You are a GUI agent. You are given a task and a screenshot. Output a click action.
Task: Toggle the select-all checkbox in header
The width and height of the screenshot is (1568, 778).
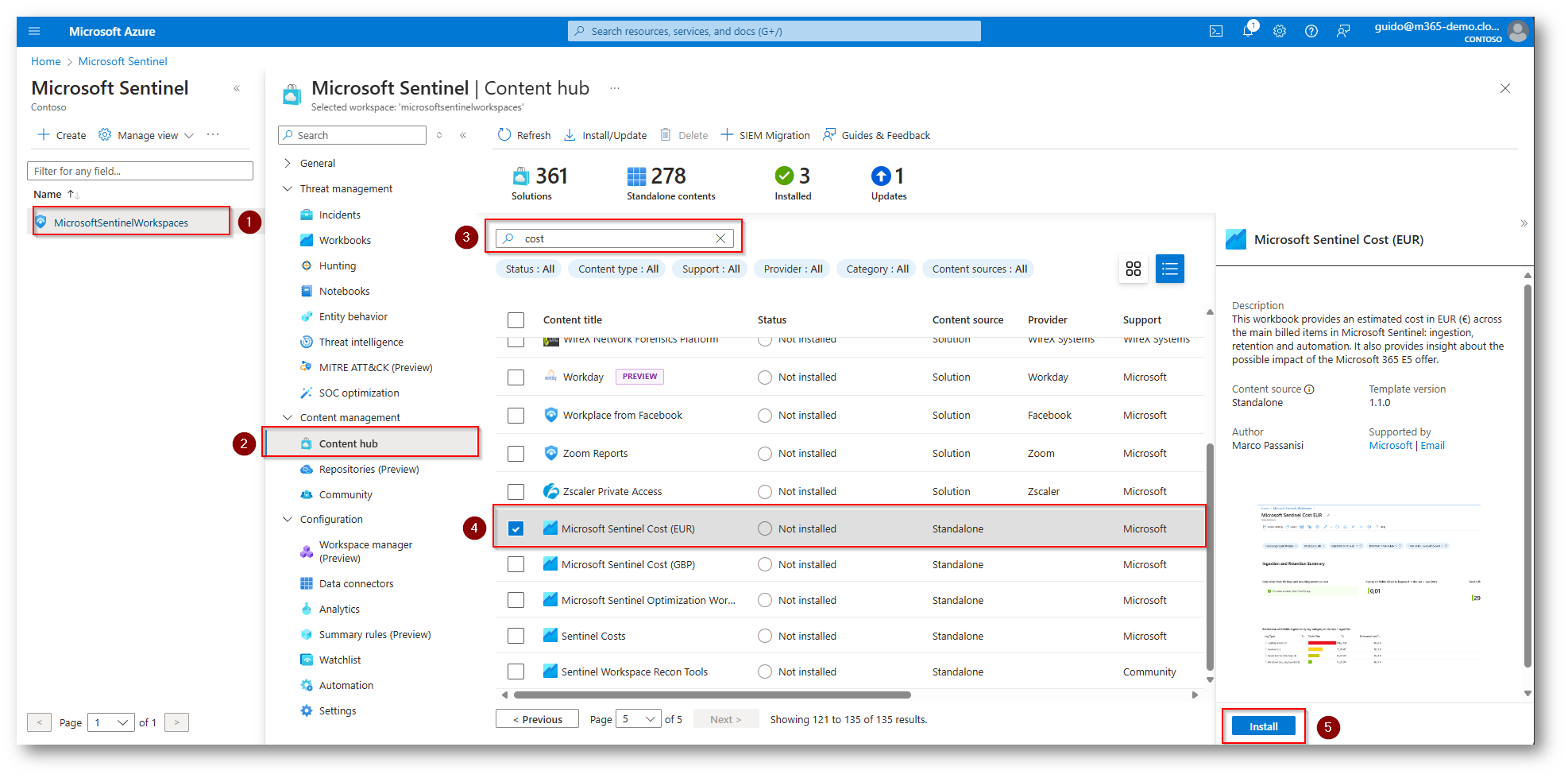[516, 319]
